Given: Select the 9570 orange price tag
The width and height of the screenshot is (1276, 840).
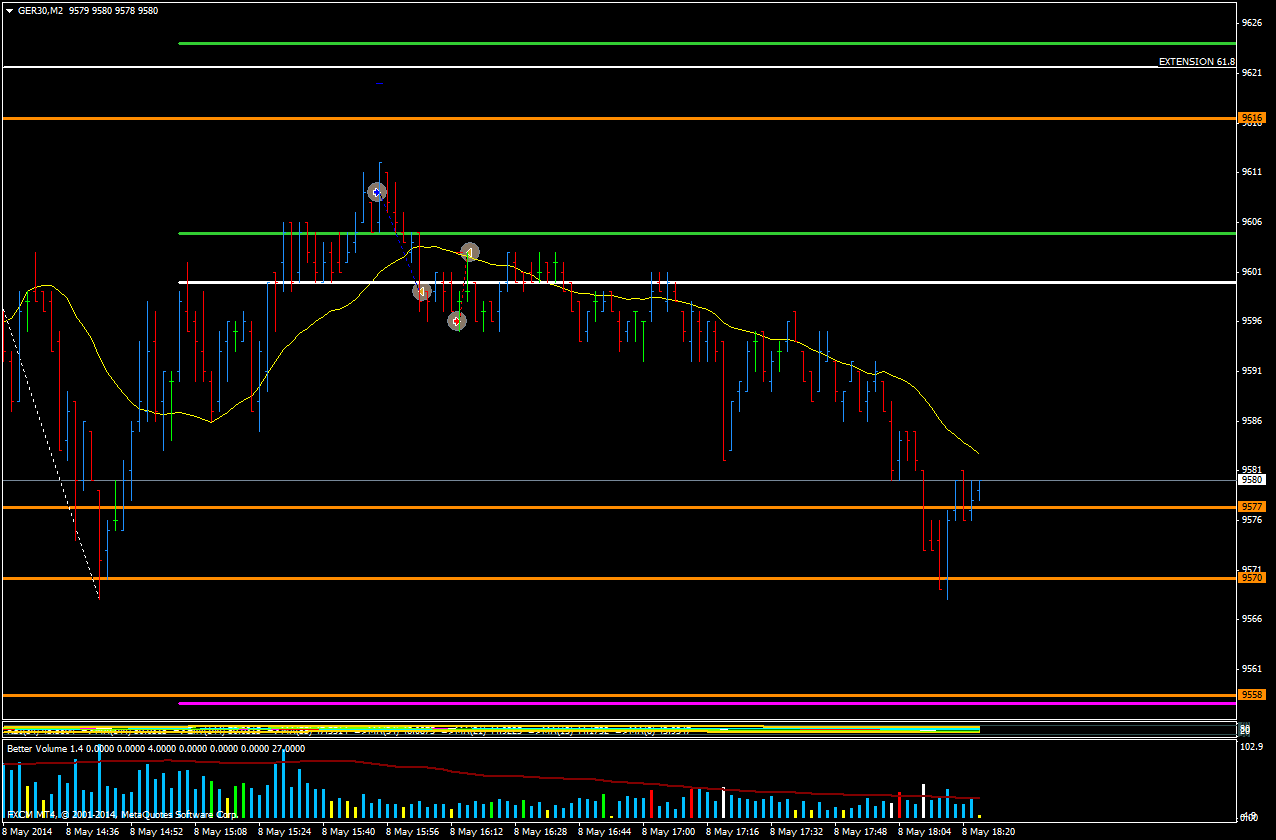Looking at the screenshot, I should pos(1252,578).
